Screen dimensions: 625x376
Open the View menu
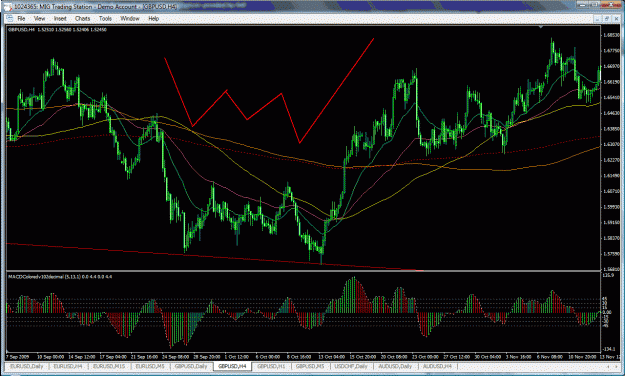39,18
